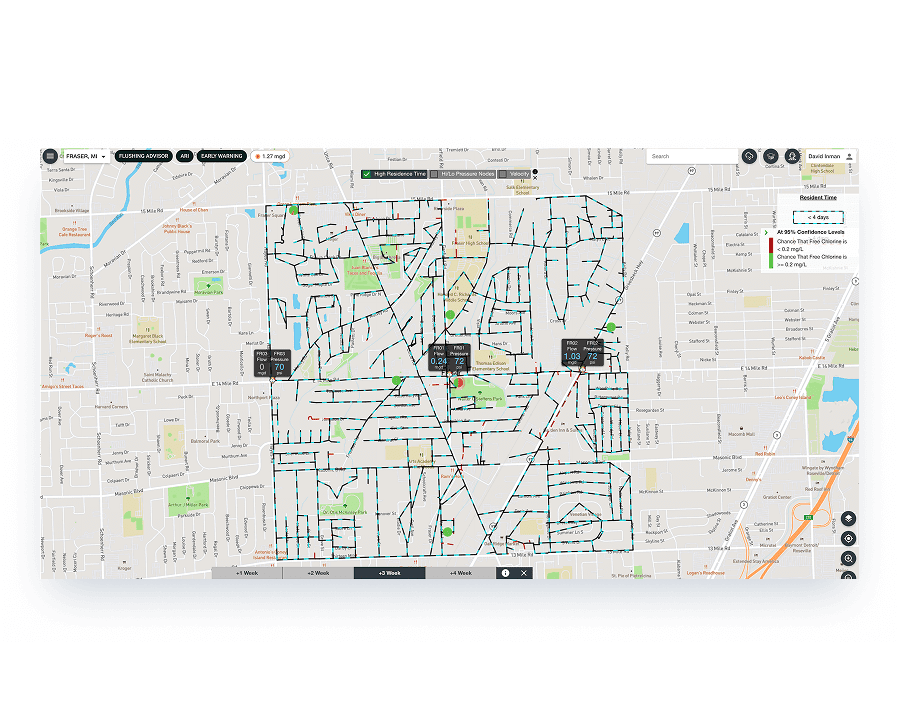Image resolution: width=900 pixels, height=728 pixels.
Task: Click inside the Search input field
Action: click(x=690, y=157)
